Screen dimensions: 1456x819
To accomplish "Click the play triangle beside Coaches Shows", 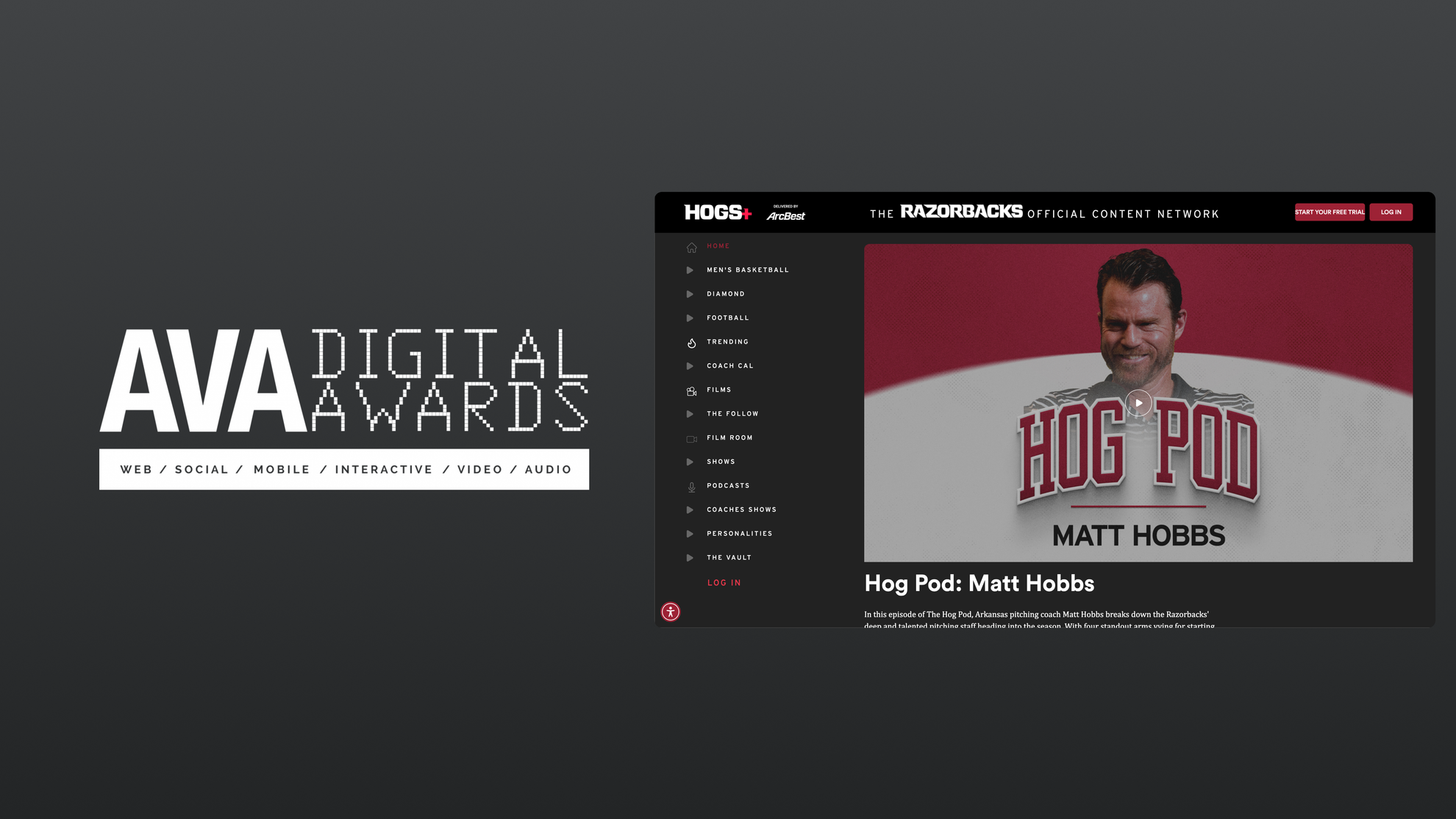I will coord(690,509).
